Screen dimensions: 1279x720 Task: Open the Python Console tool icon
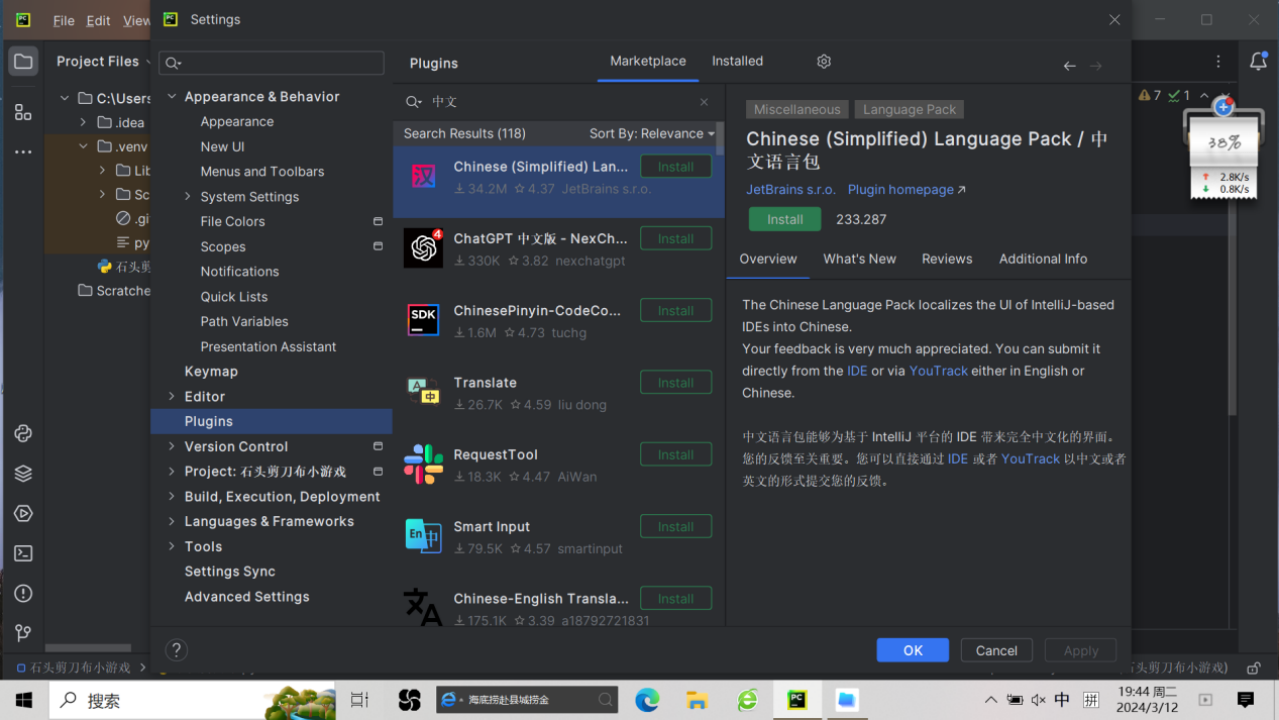click(23, 433)
